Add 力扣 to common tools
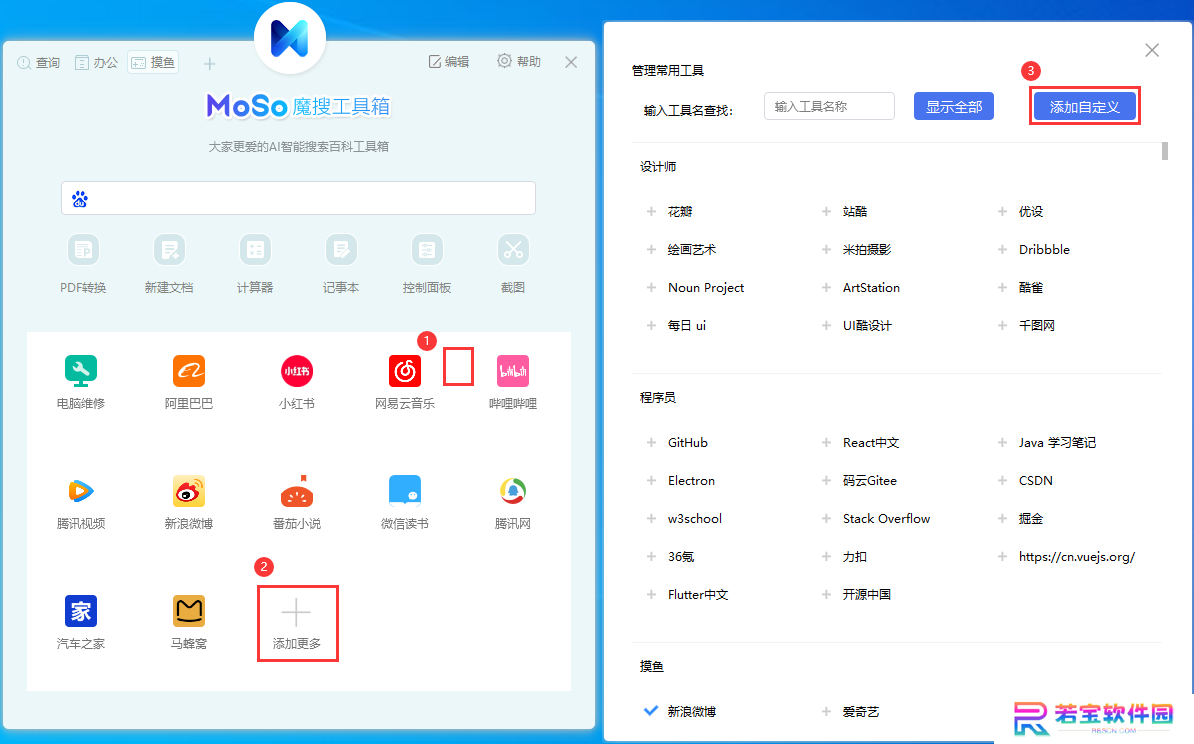The image size is (1194, 744). tap(826, 557)
